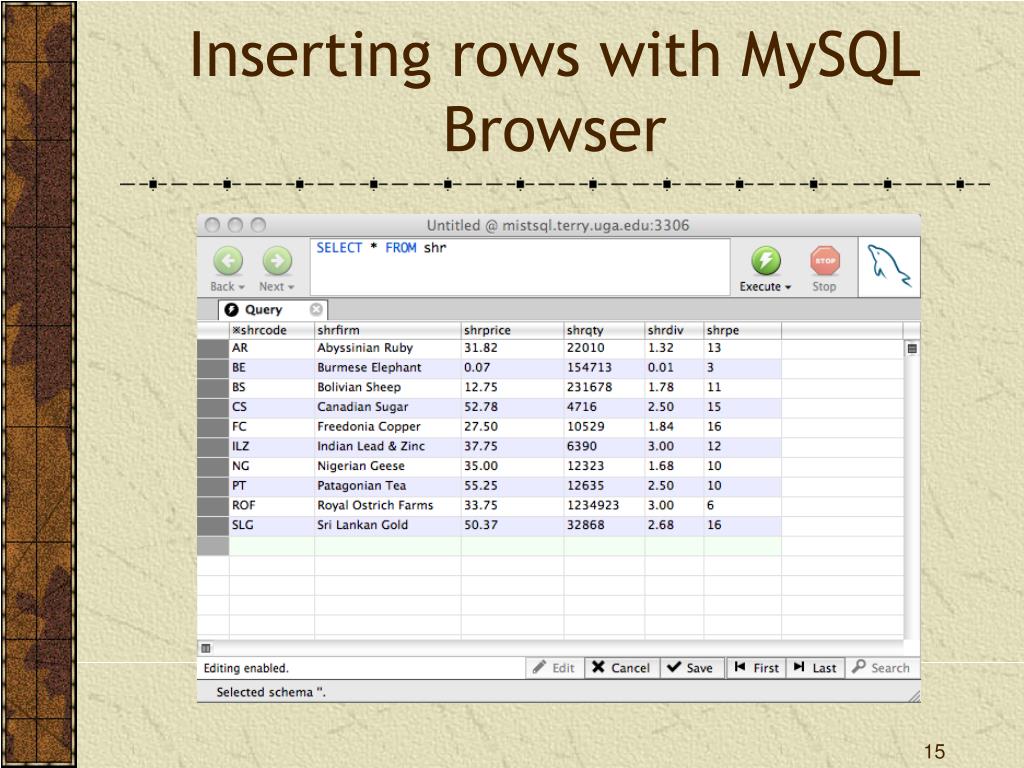Click the new empty row's marker at the grid bottom

[213, 546]
